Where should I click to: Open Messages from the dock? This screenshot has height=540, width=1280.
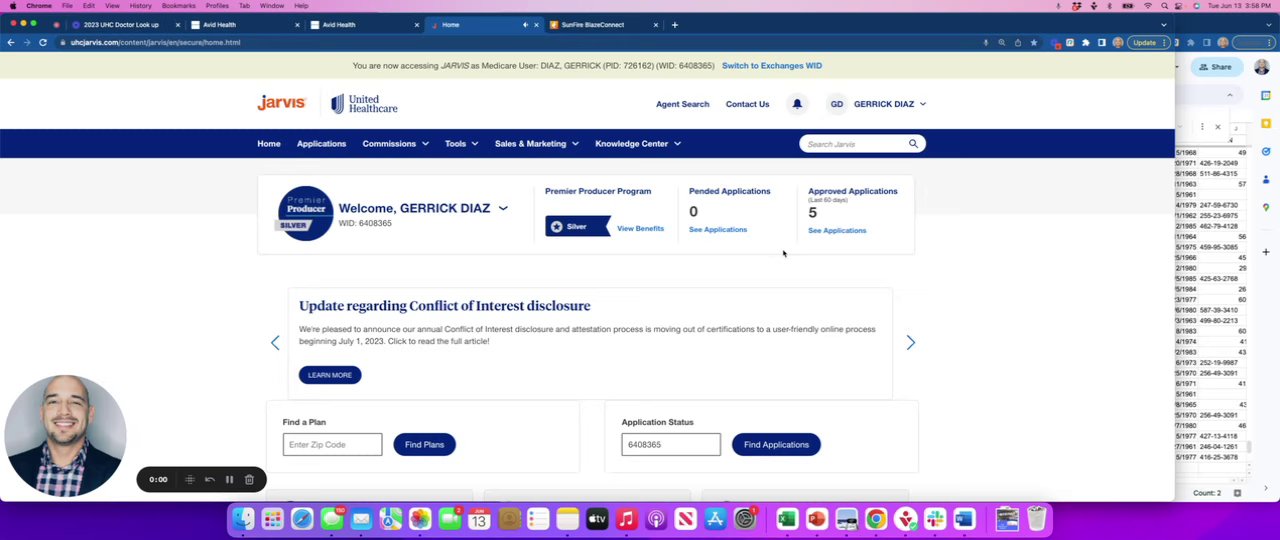pyautogui.click(x=331, y=519)
